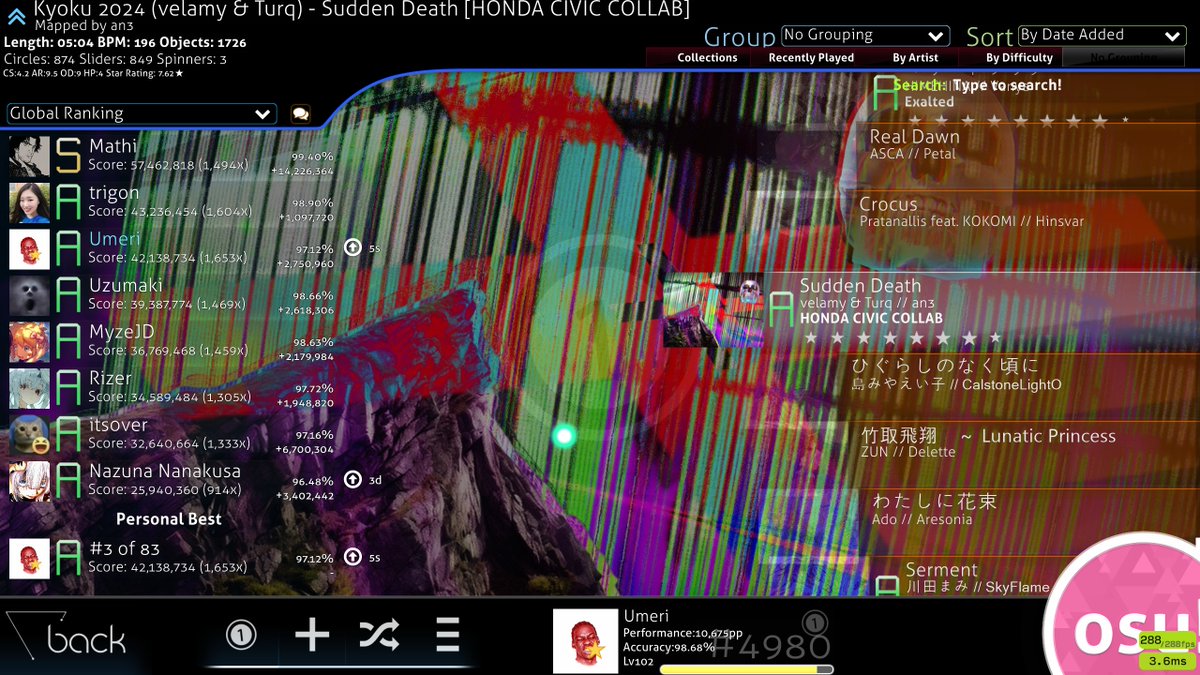Click Rizer's leaderboard score entry
Screen dimensions: 1200x675
172,389
